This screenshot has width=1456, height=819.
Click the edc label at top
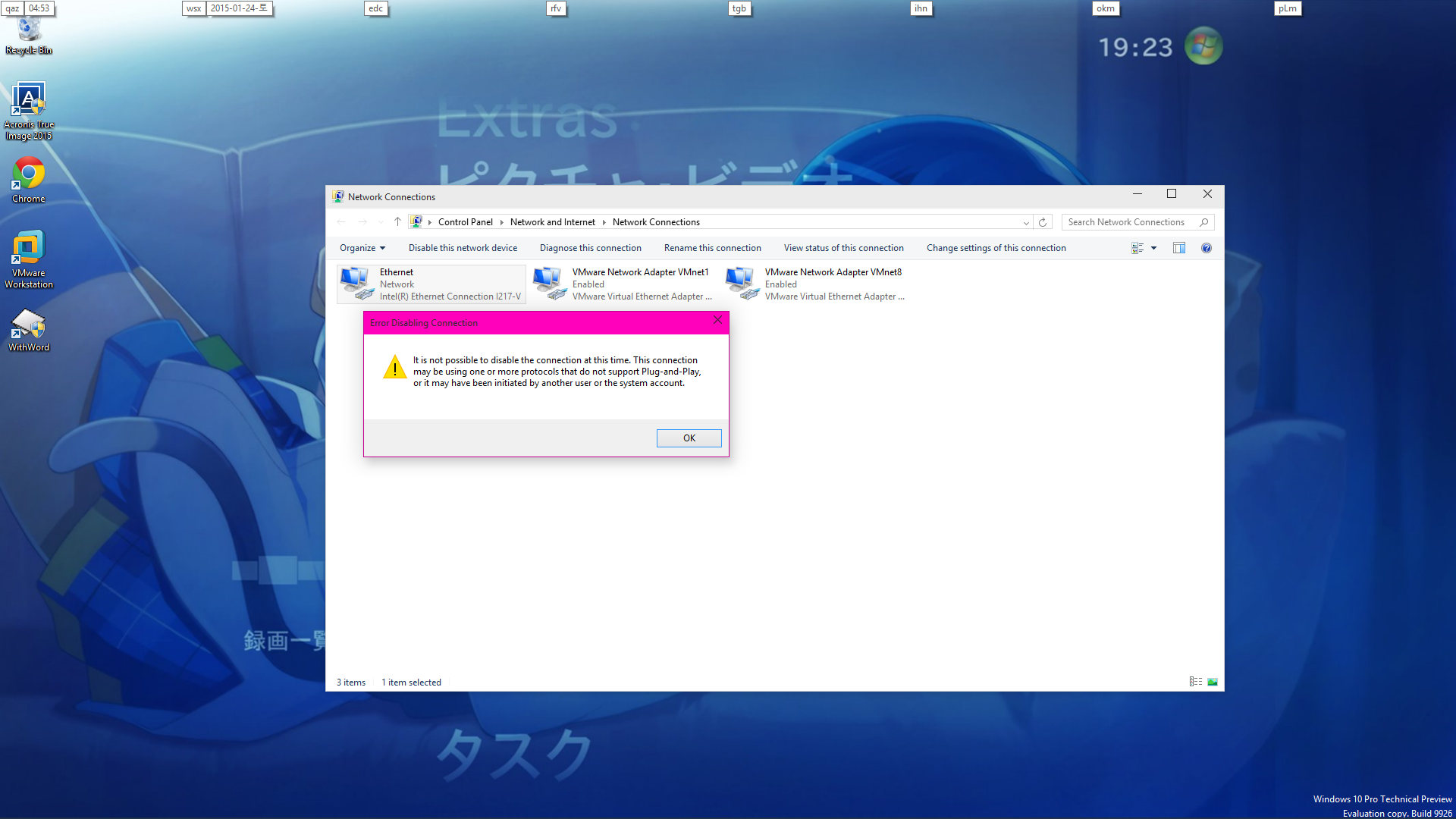pyautogui.click(x=376, y=8)
